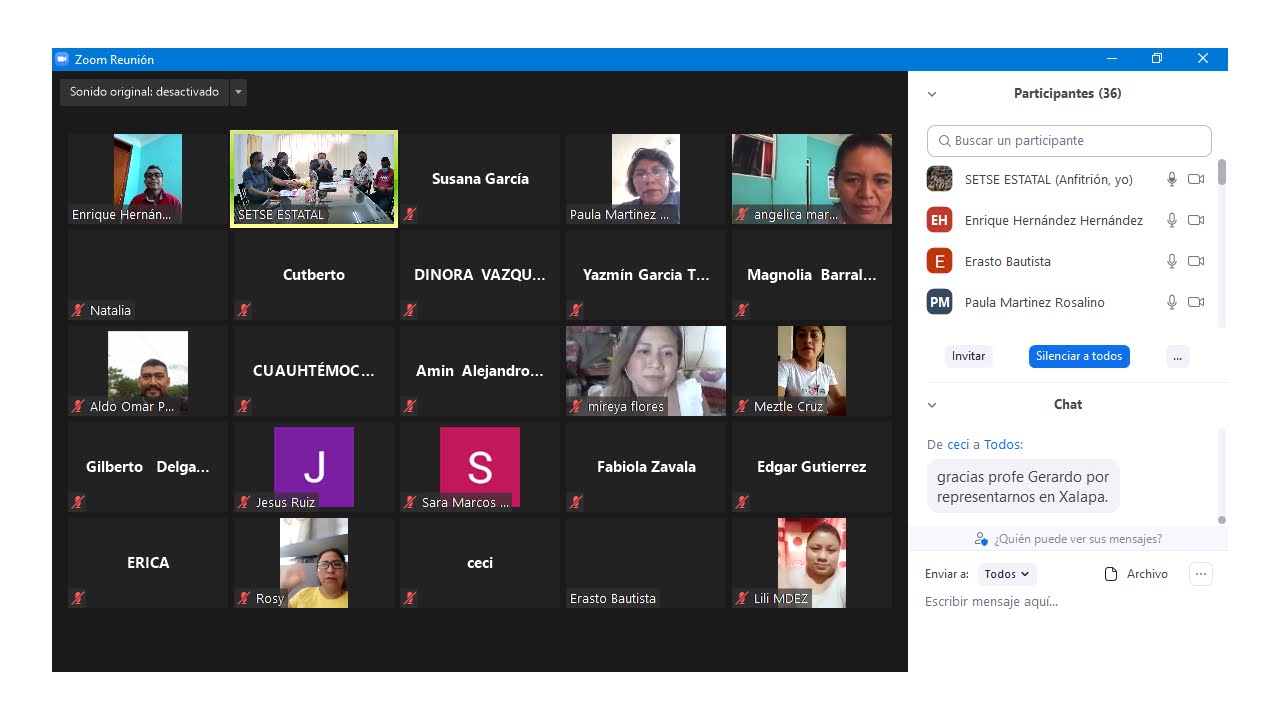1280x720 pixels.
Task: Click muted mic icon on Magnolia Barral... tile
Action: 742,310
